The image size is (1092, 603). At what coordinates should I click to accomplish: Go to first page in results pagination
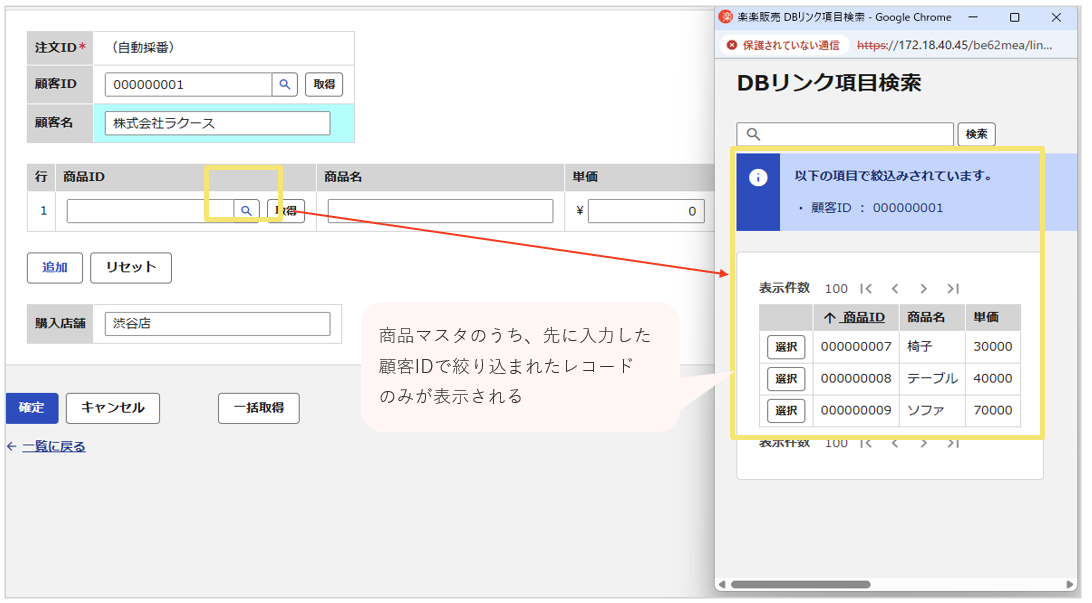point(866,288)
